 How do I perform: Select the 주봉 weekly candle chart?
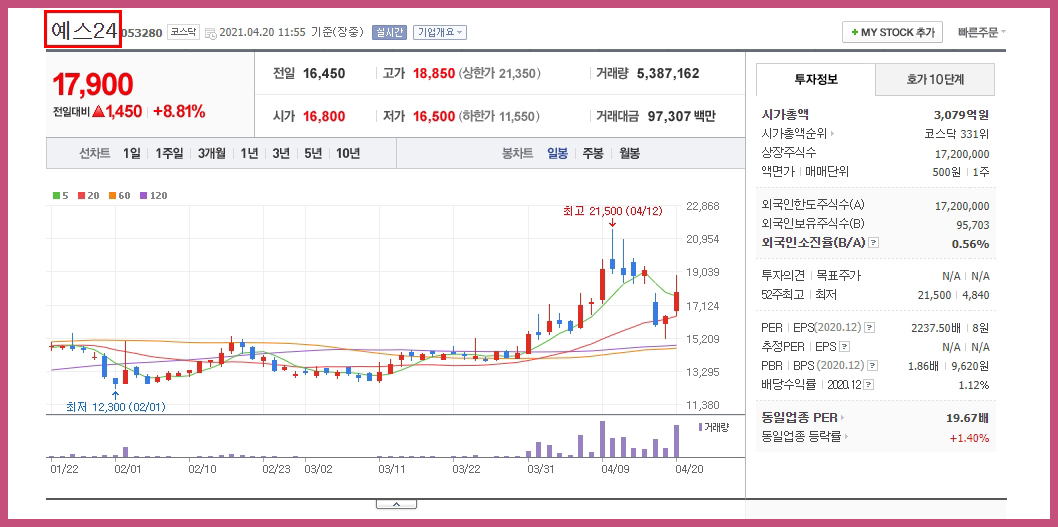(593, 153)
